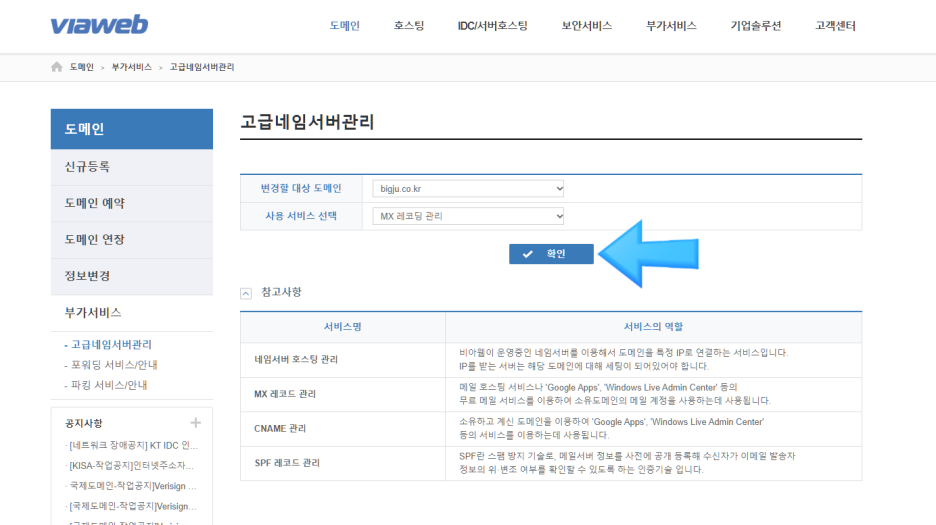Screen dimensions: 936x525
Task: Click 부가서비스 in the breadcrumb
Action: click(x=132, y=67)
